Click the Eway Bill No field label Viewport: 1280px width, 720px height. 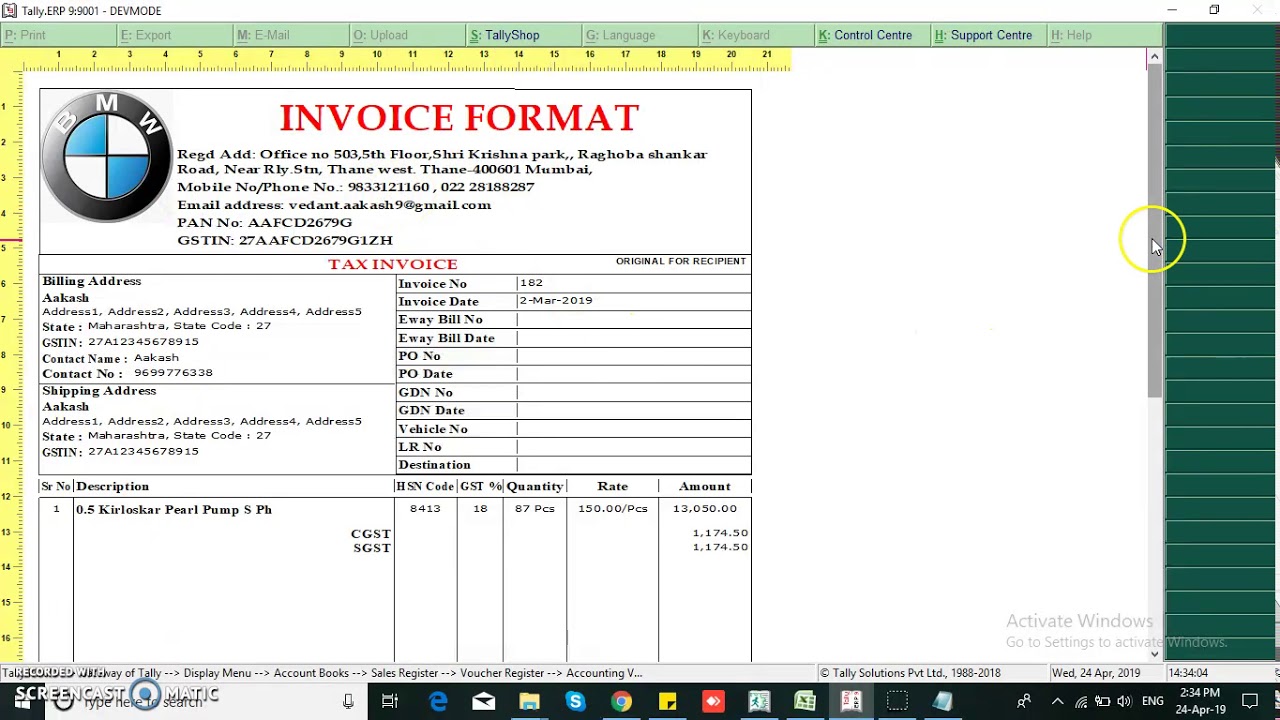click(440, 319)
